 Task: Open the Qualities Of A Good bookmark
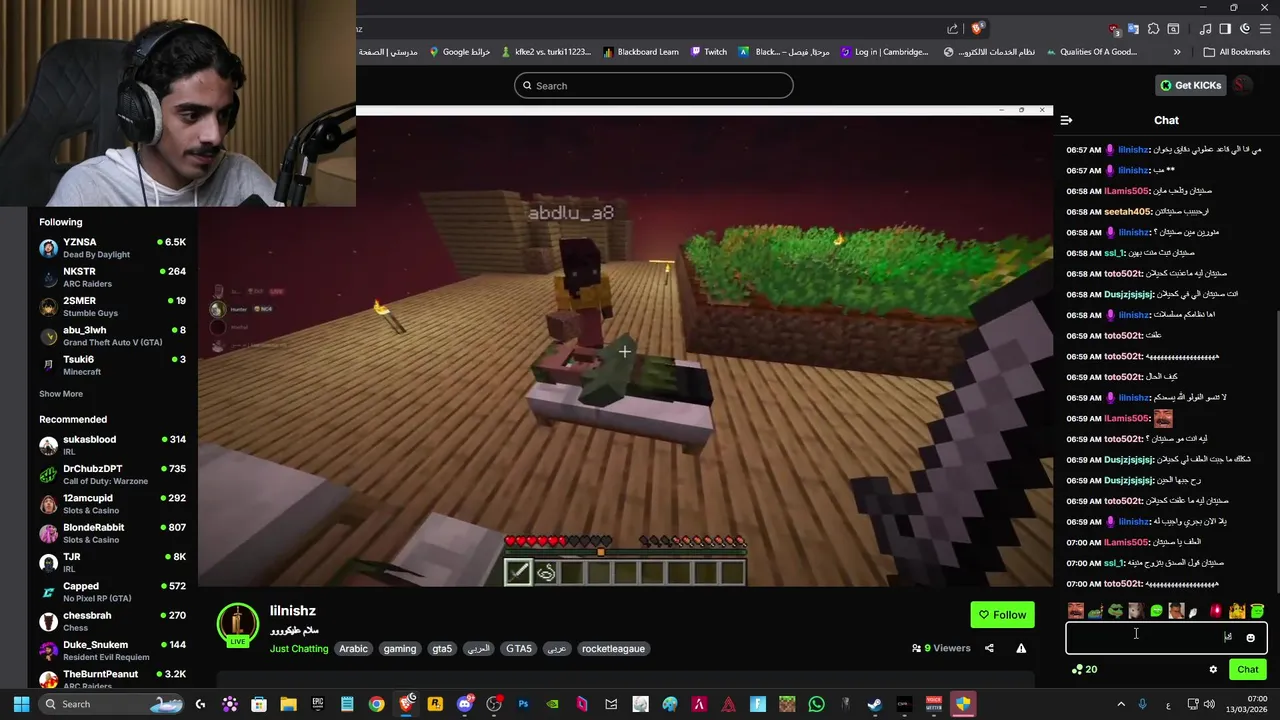pyautogui.click(x=1090, y=52)
